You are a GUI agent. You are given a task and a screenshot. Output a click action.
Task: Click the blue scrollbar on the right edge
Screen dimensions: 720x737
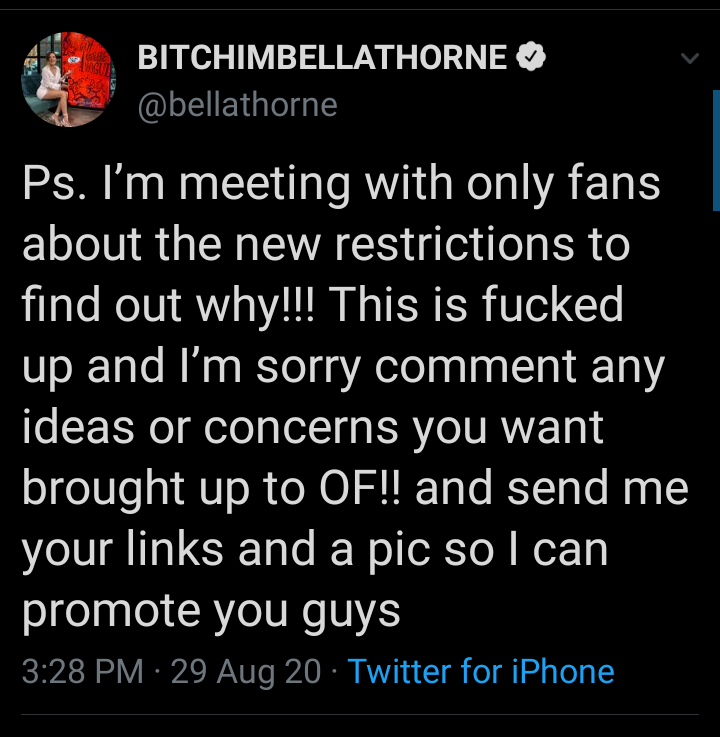[x=716, y=150]
